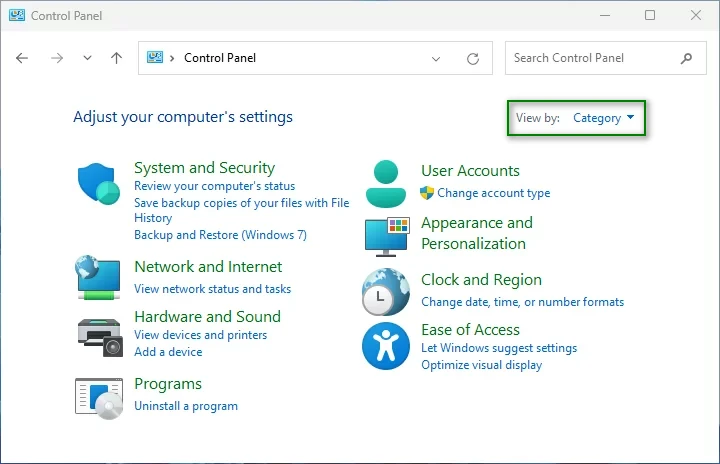Open User Accounts category
The height and width of the screenshot is (464, 720).
click(x=470, y=171)
